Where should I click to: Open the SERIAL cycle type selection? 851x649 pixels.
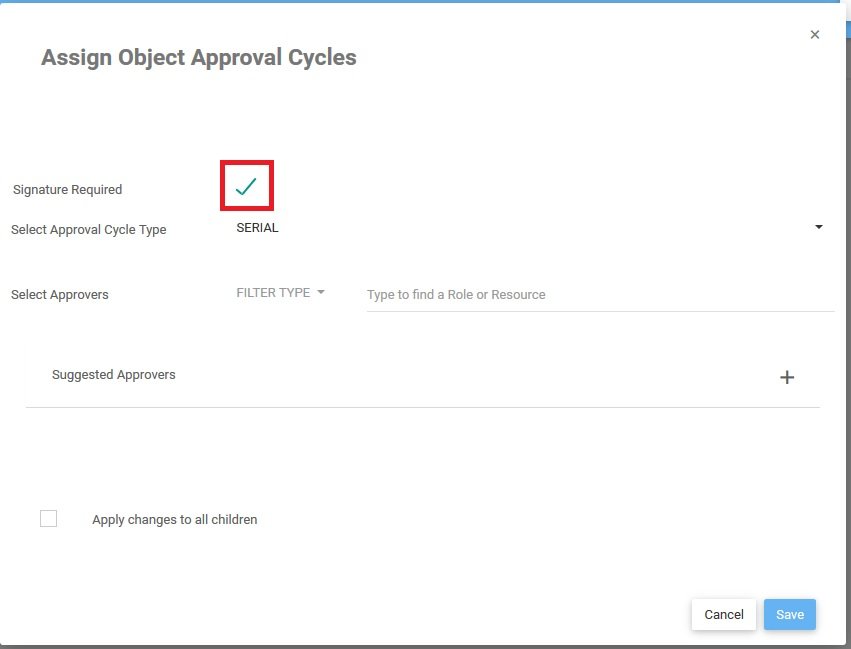click(x=258, y=228)
